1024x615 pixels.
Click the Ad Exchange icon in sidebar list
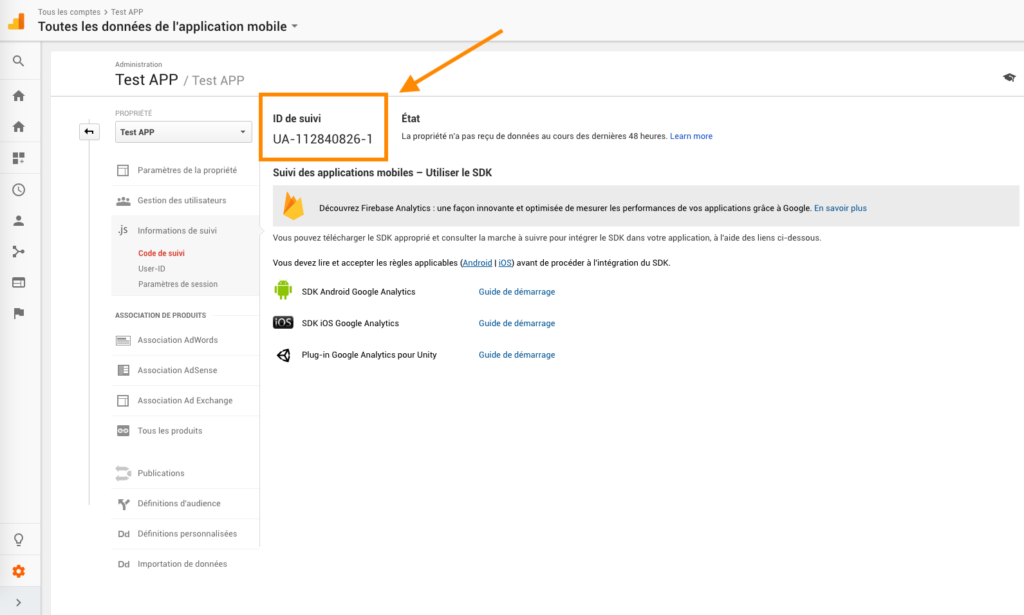click(x=123, y=401)
